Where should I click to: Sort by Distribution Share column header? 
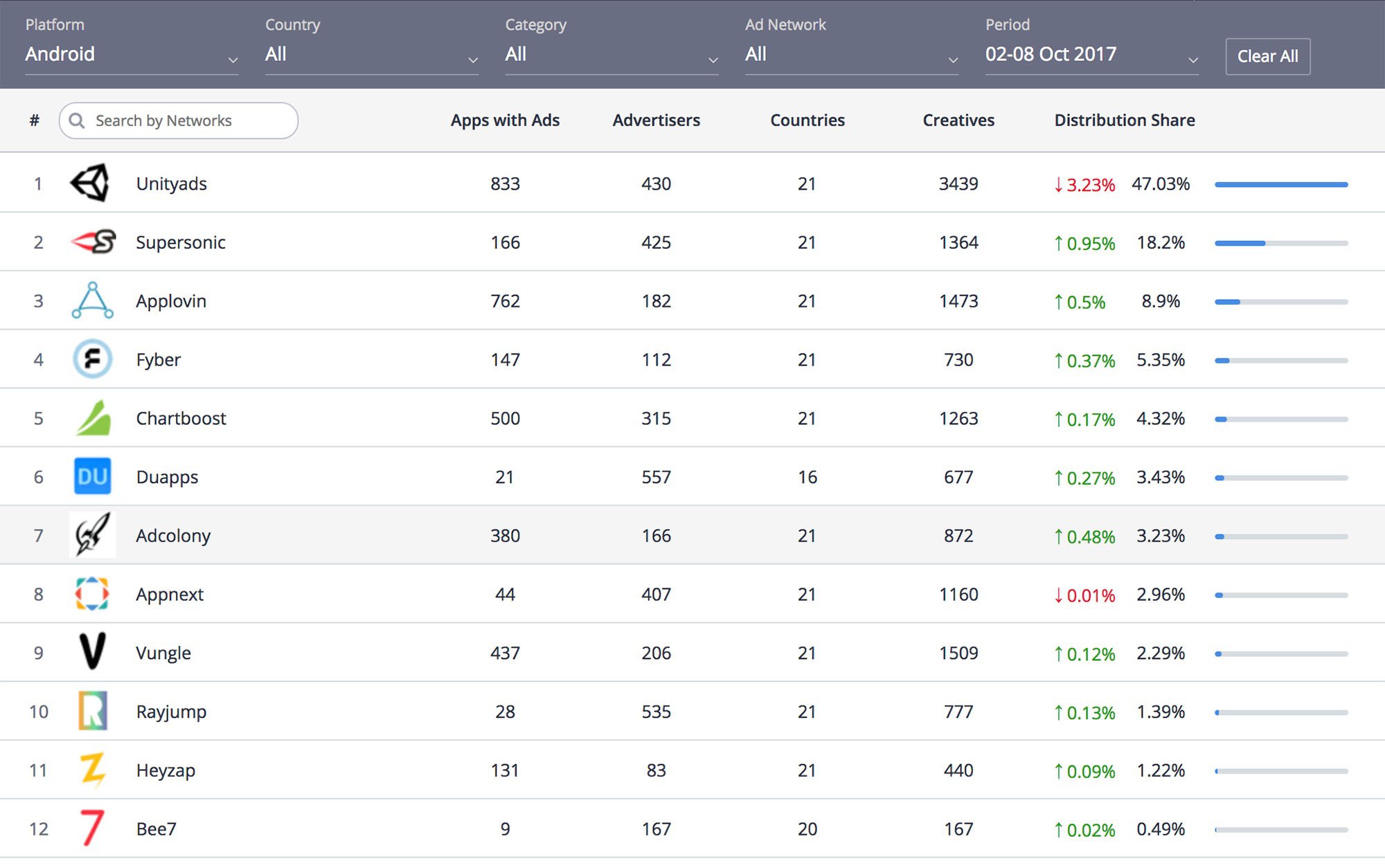(1125, 120)
